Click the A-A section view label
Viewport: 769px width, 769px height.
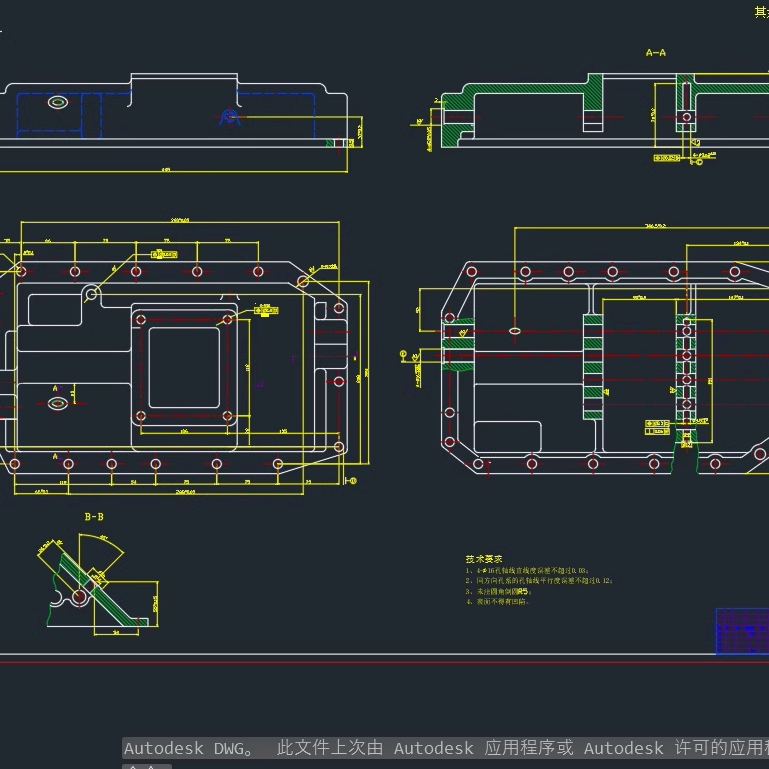tap(656, 53)
